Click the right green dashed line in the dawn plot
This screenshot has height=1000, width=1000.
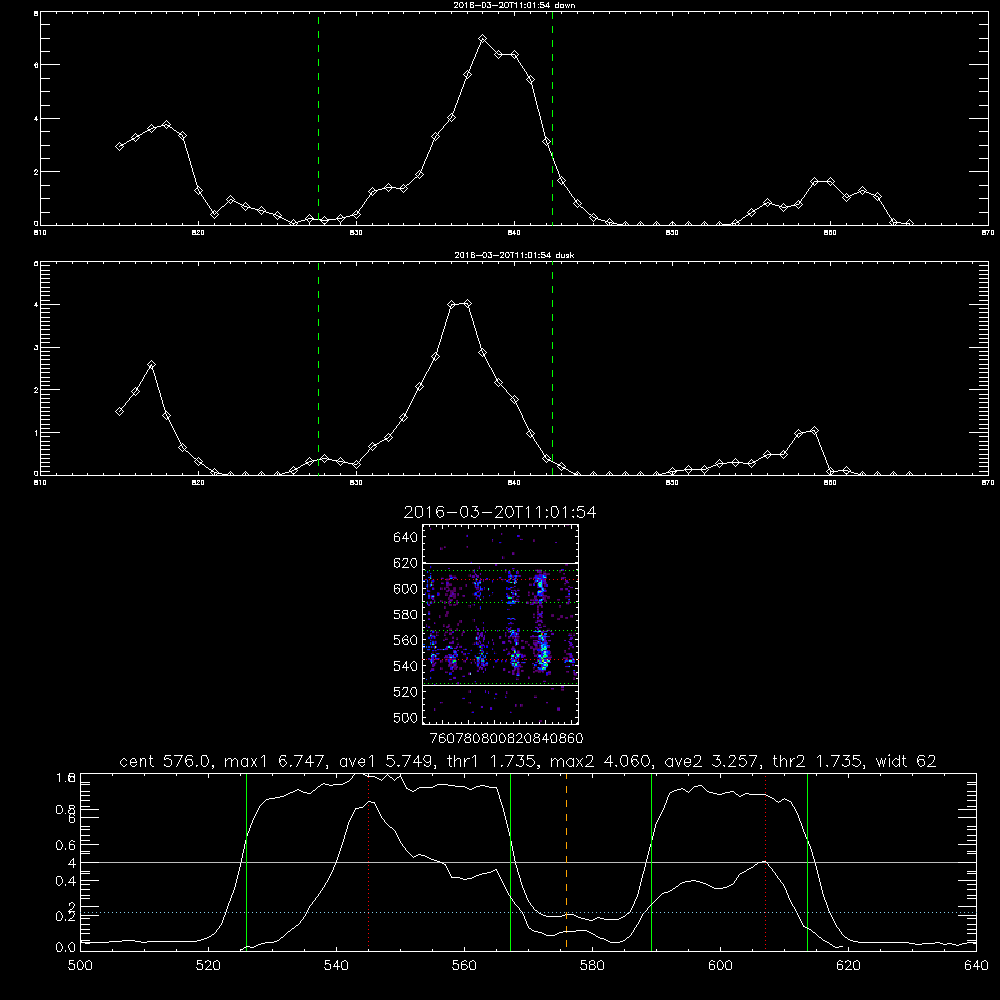(552, 119)
